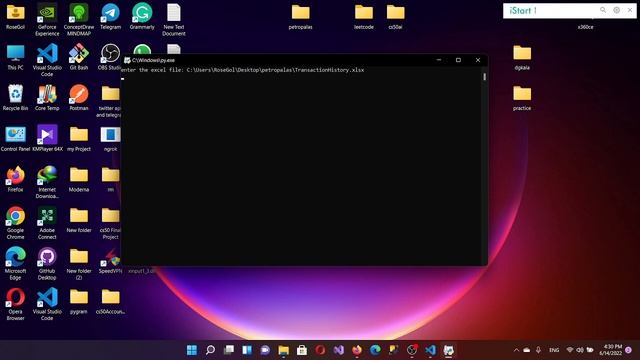The height and width of the screenshot is (360, 640).
Task: Select the digikala folder on desktop
Action: pyautogui.click(x=522, y=57)
